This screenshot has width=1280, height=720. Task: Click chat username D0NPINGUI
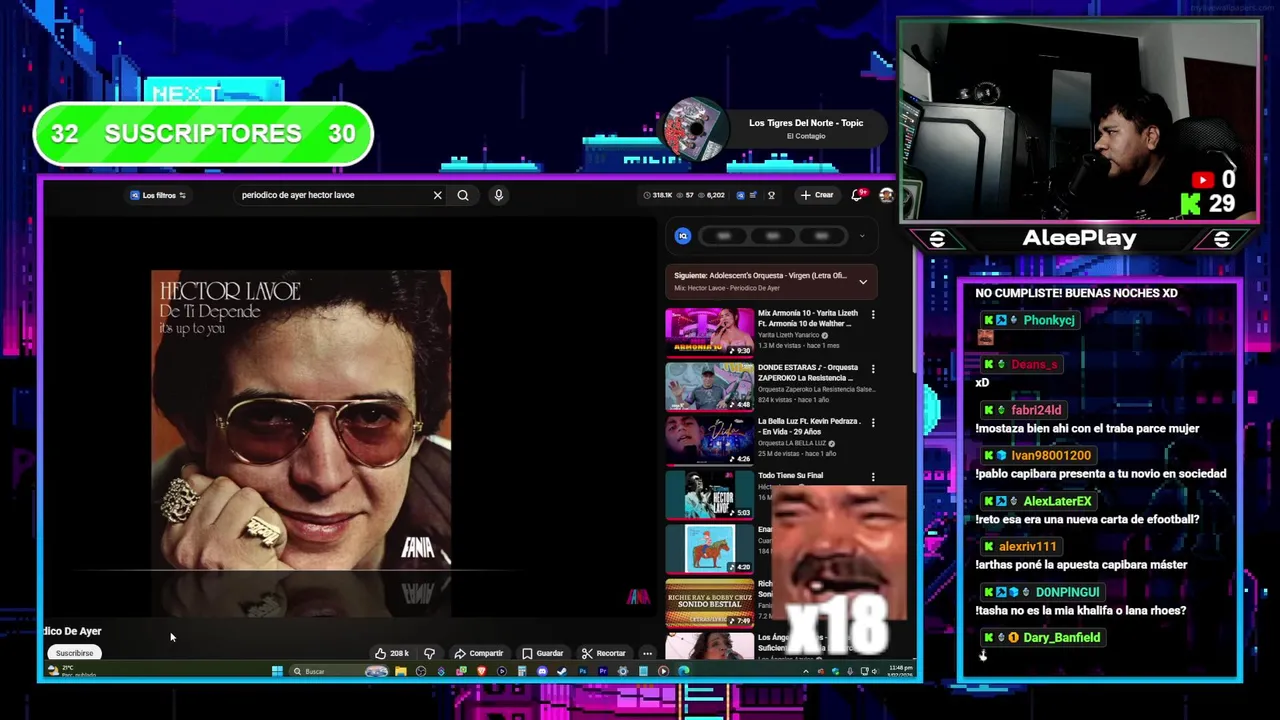pos(1067,592)
